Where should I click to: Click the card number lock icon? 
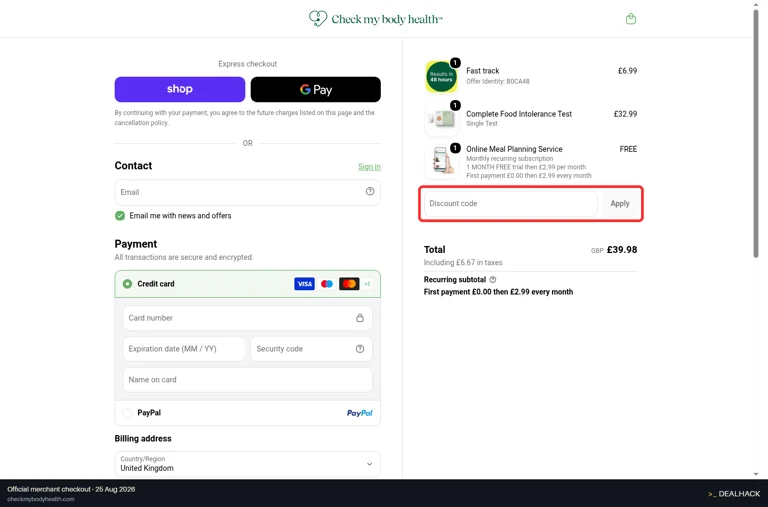coord(360,318)
